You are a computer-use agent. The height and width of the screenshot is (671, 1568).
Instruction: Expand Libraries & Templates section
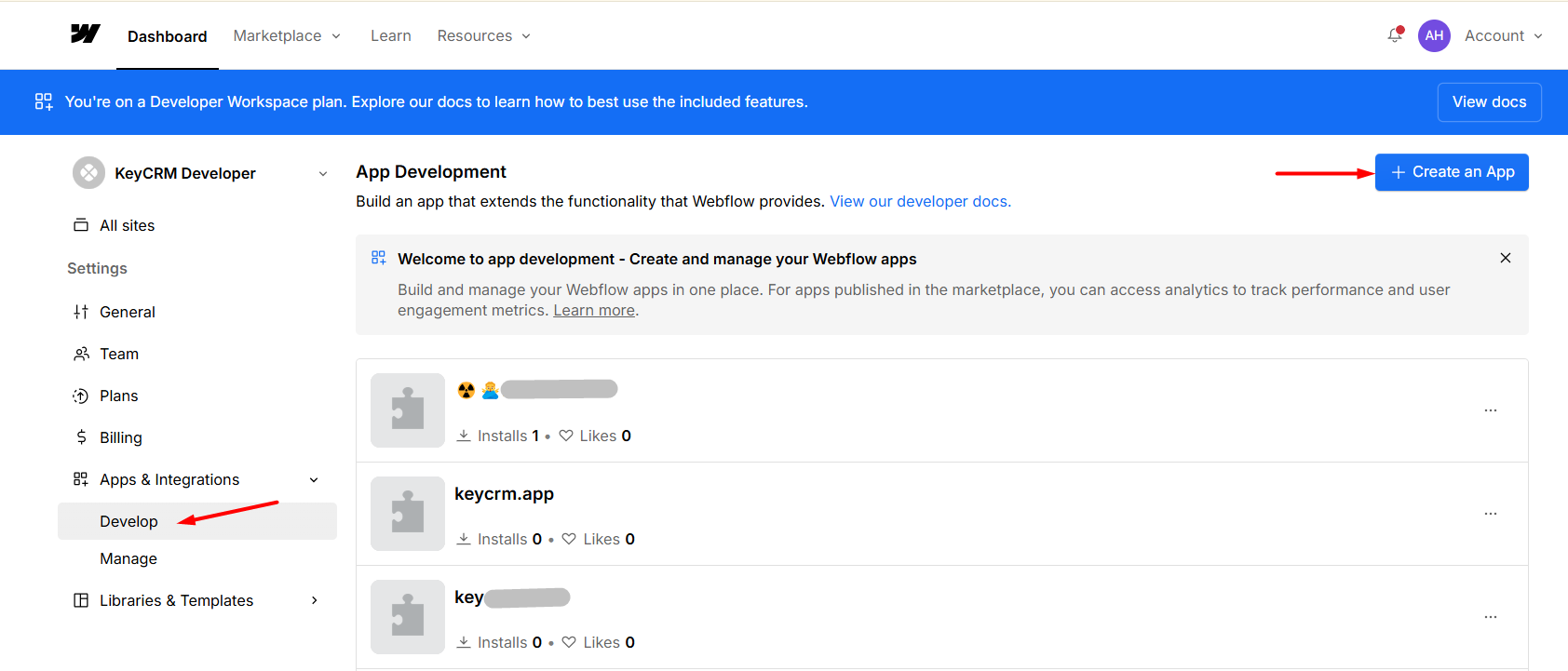pos(314,600)
